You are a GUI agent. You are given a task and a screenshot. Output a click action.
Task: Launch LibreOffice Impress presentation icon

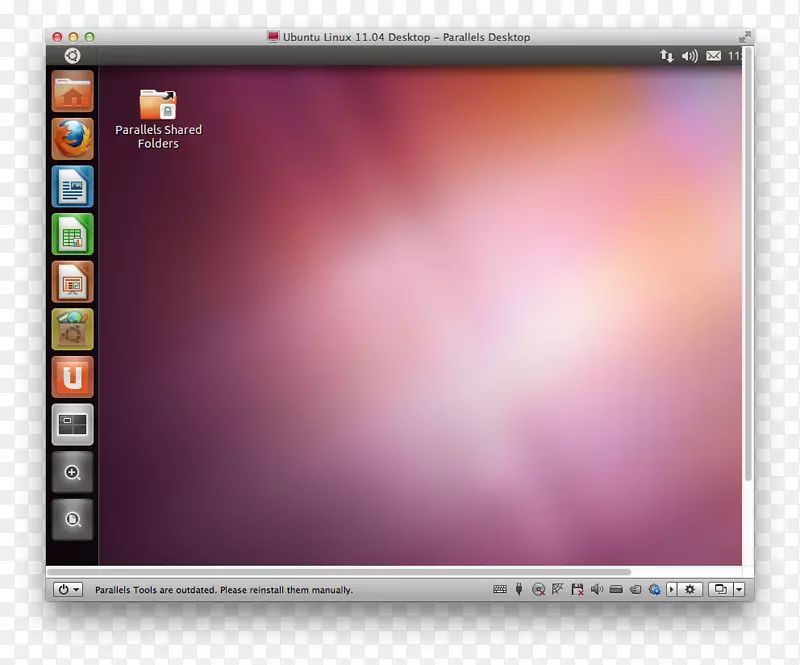click(x=72, y=282)
